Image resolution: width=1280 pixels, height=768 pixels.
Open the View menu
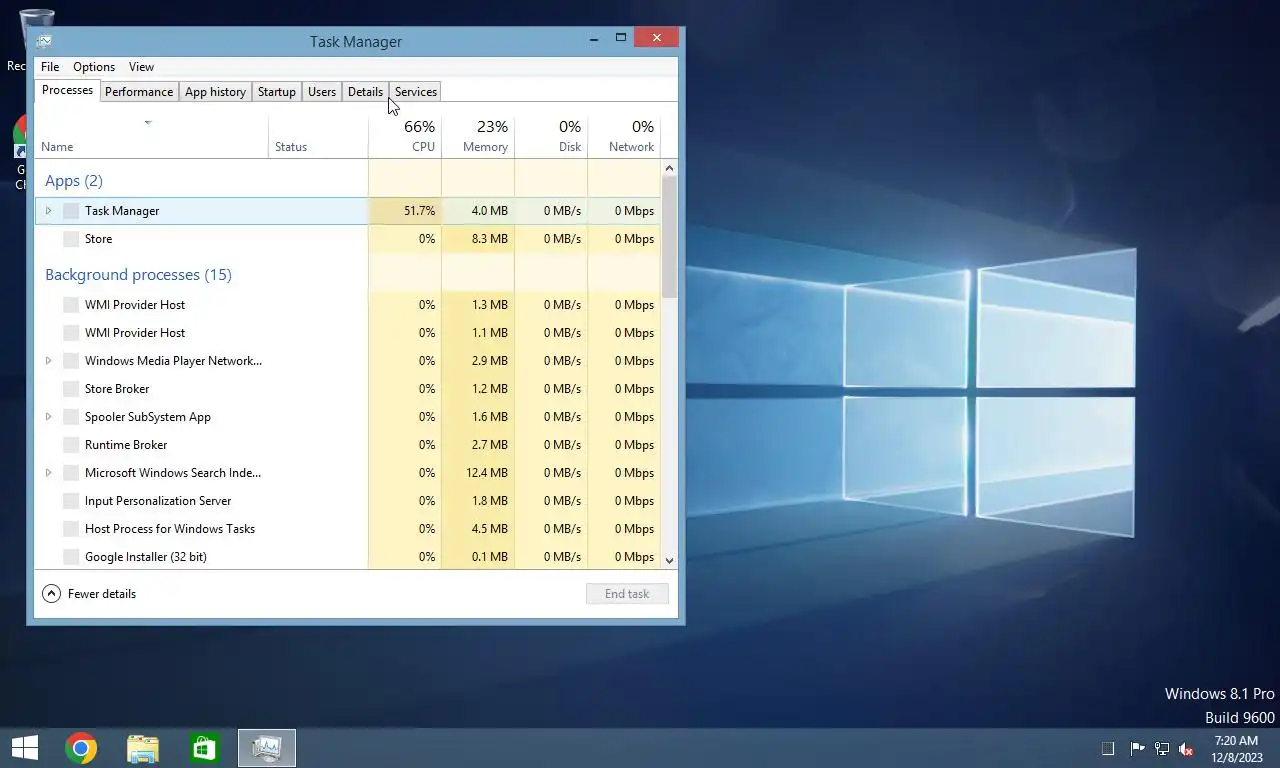pyautogui.click(x=141, y=67)
